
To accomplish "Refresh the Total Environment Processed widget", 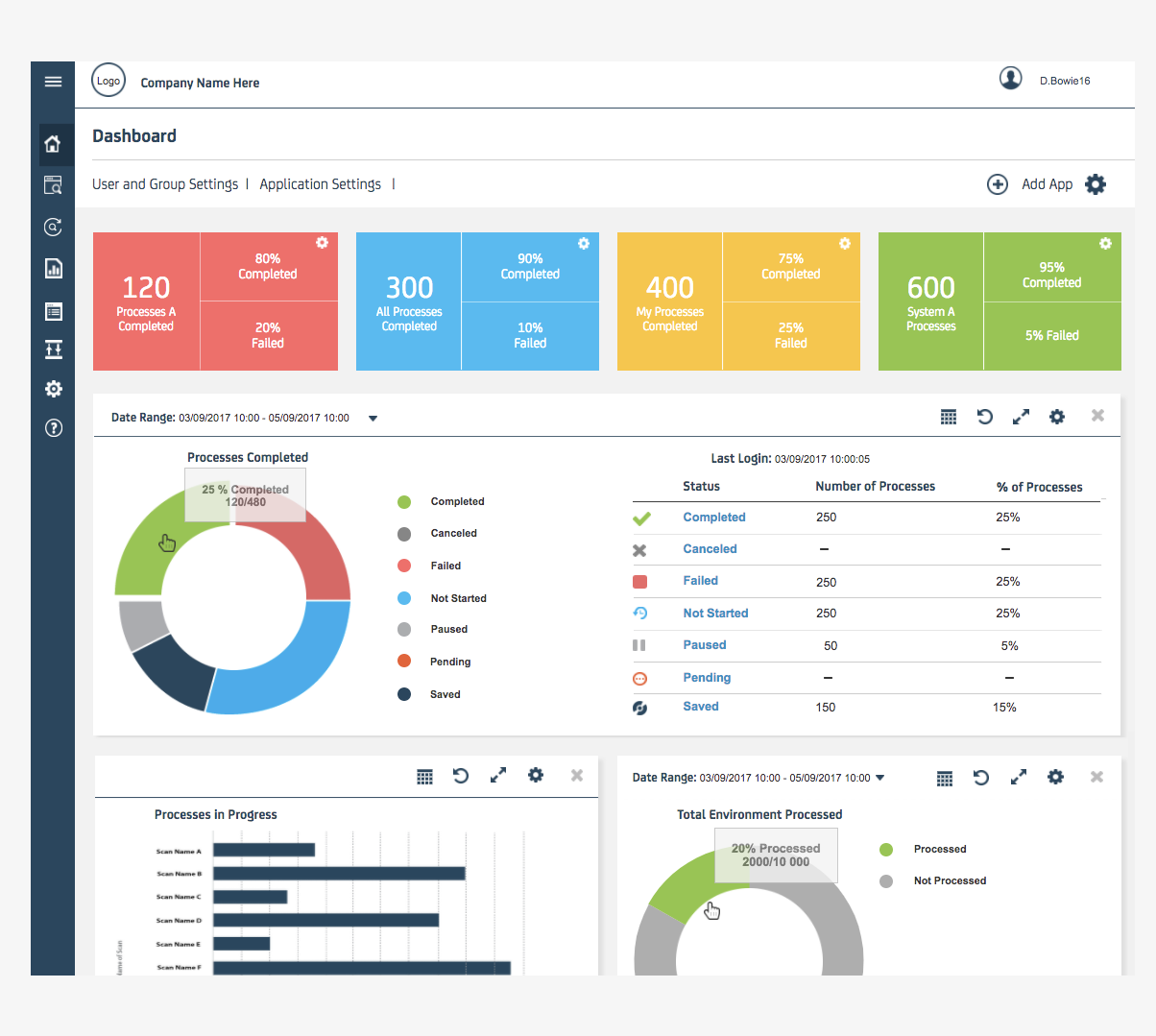I will [x=980, y=777].
